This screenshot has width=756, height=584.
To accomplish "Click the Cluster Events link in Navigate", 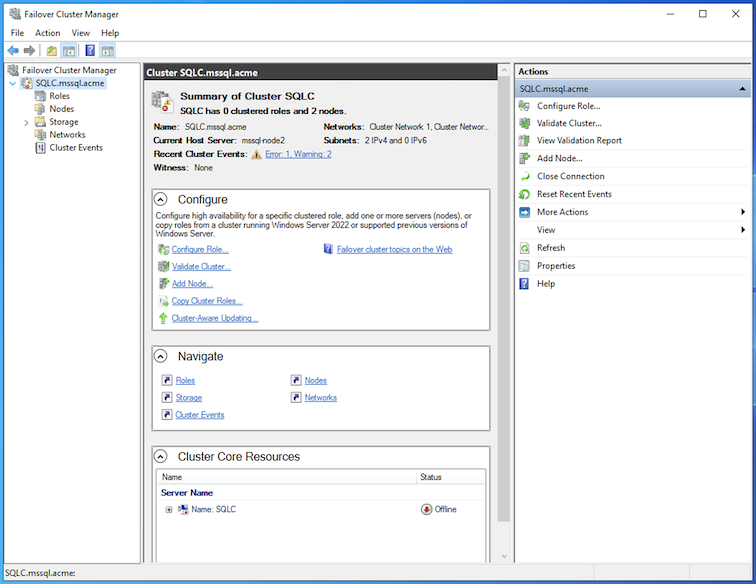I will (x=200, y=415).
